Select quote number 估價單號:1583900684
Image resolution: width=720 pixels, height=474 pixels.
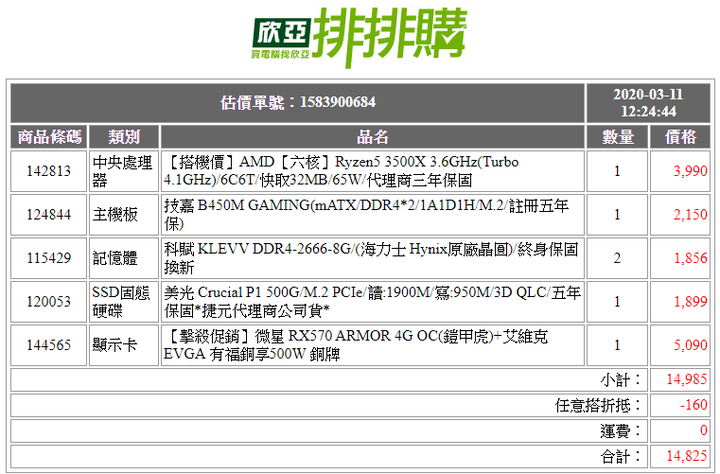[298, 102]
